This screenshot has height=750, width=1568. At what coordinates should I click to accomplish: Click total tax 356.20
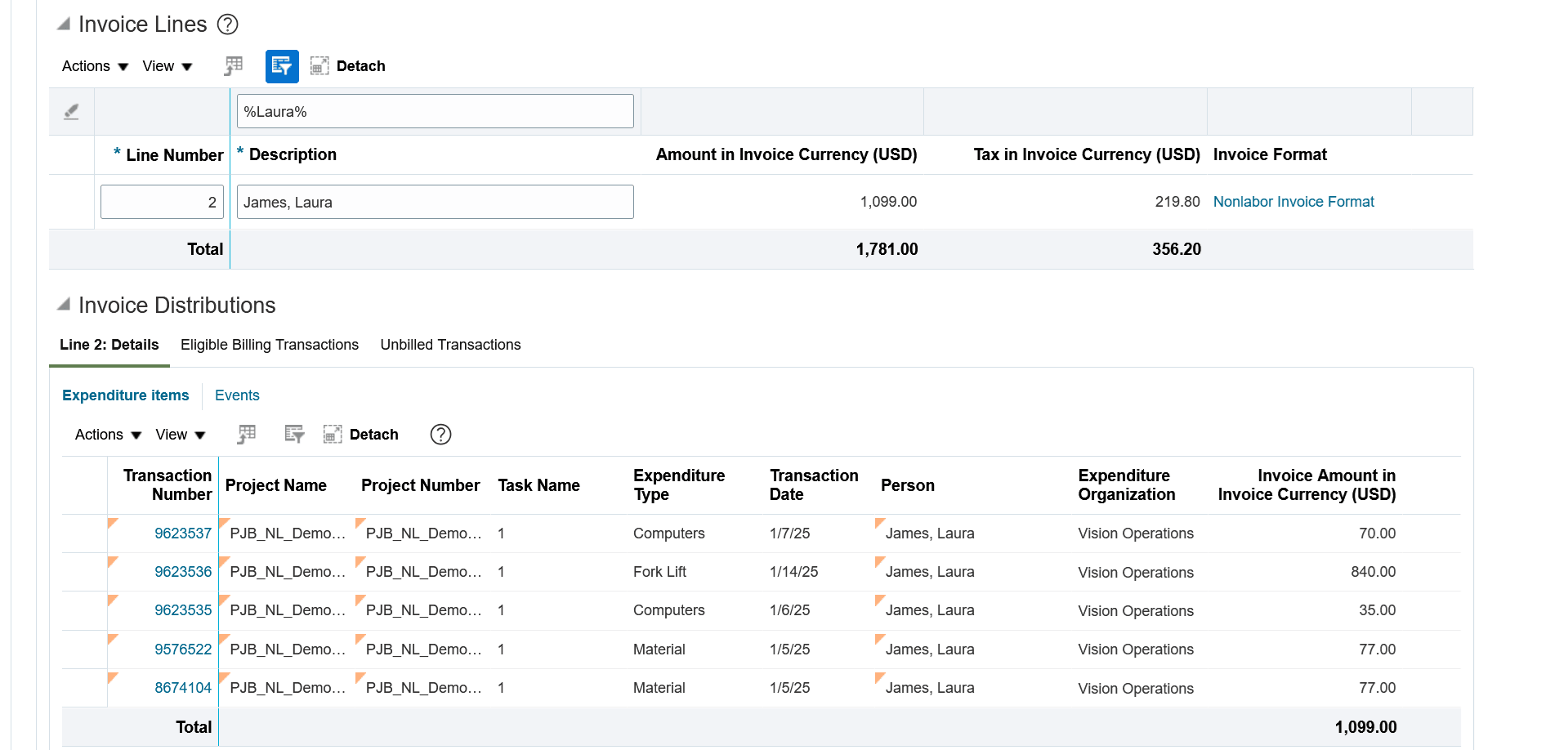pyautogui.click(x=1177, y=249)
